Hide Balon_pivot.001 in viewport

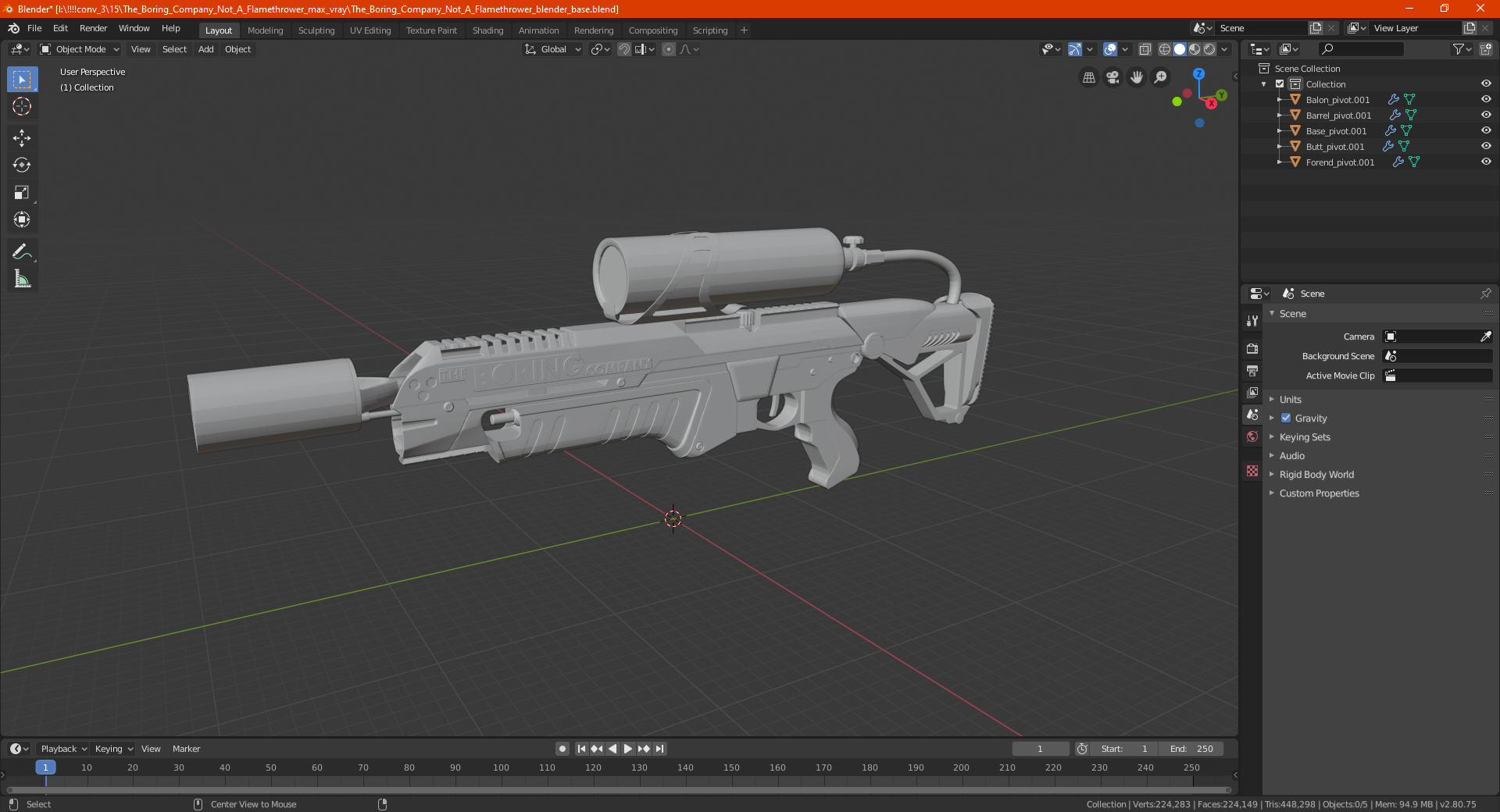tap(1486, 99)
